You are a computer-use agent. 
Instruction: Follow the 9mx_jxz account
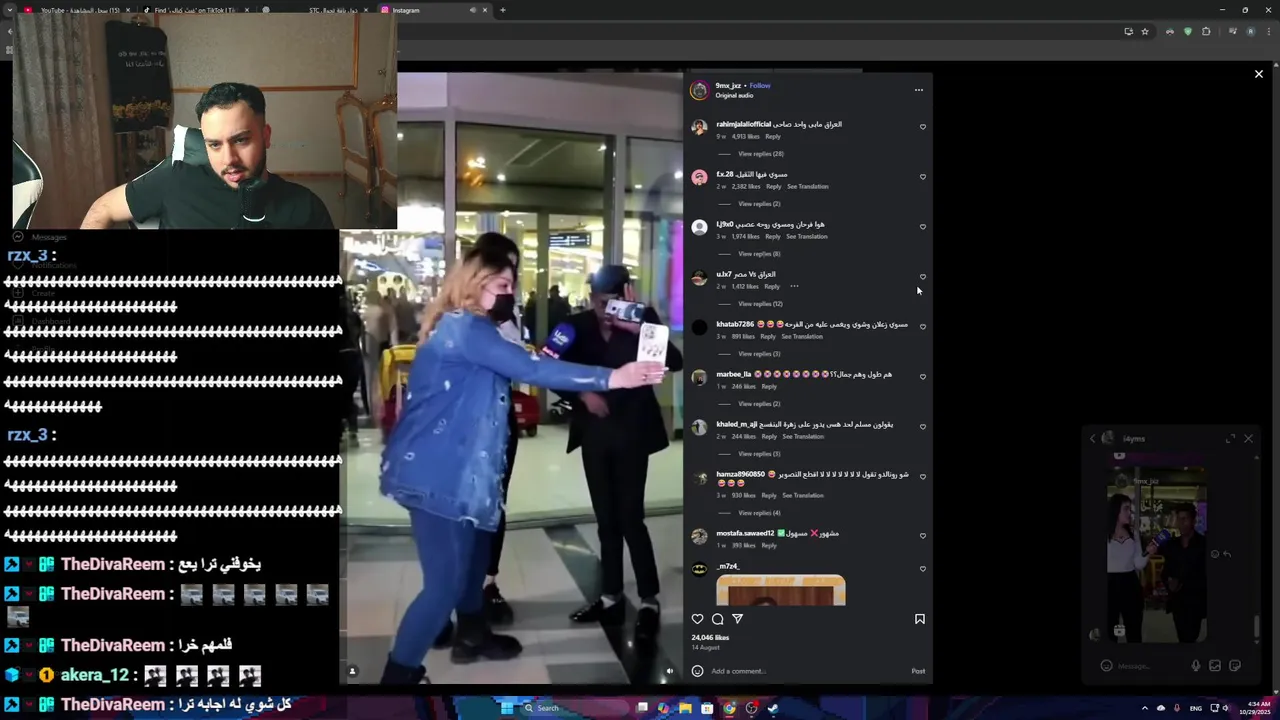click(760, 86)
